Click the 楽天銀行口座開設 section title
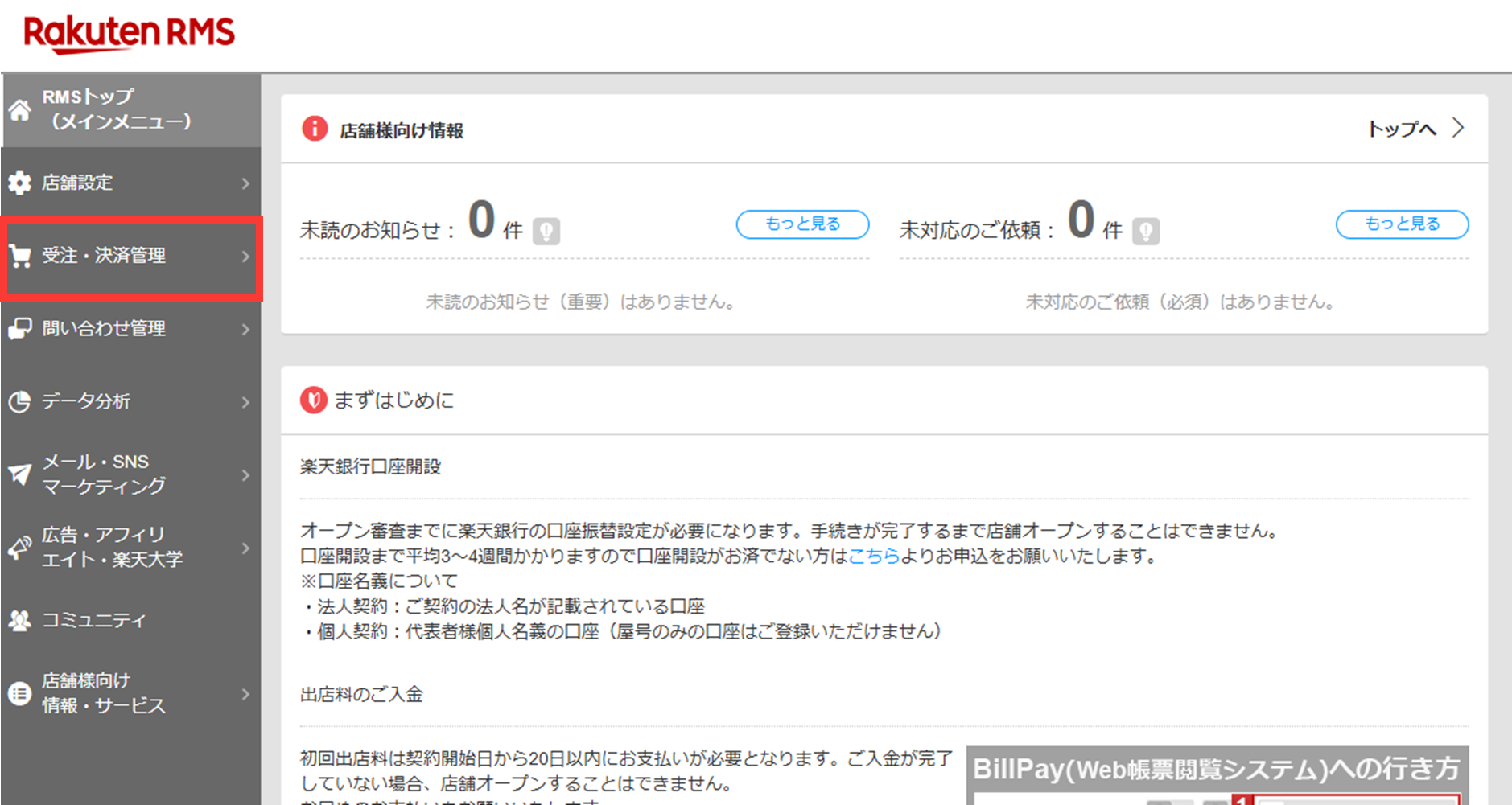Screen dimensions: 1512x805 370,467
